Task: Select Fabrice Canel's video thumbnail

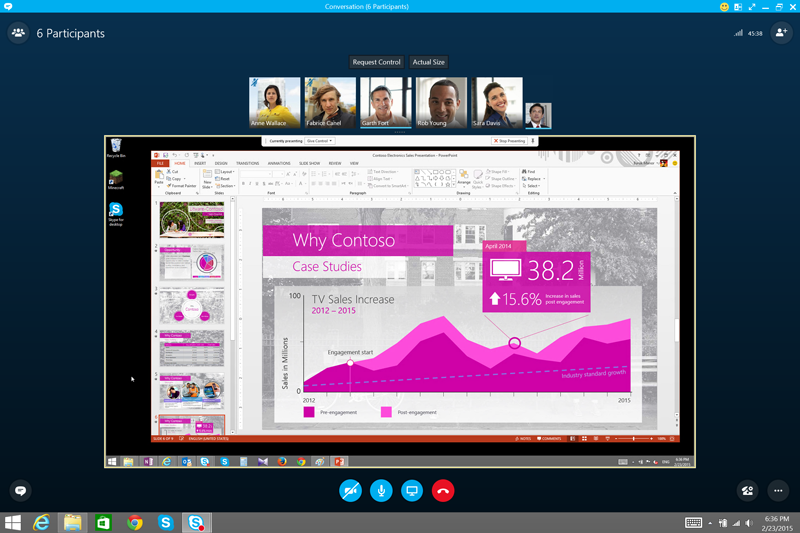Action: [x=330, y=102]
